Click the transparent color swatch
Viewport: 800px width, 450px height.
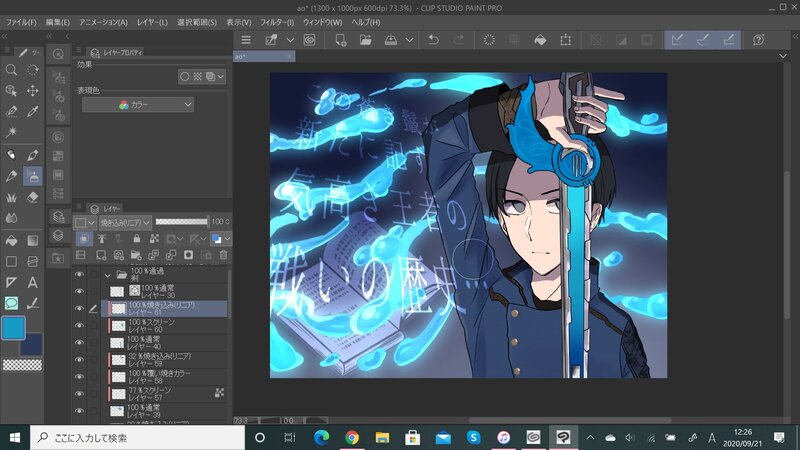click(22, 365)
